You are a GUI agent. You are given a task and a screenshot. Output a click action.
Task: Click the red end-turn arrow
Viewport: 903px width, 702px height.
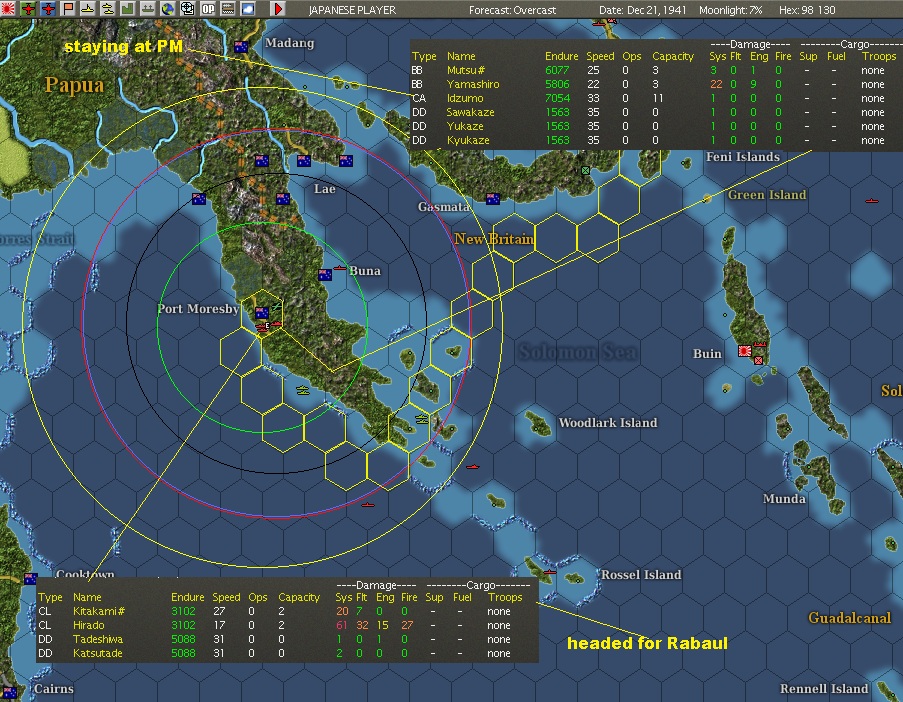(x=278, y=9)
